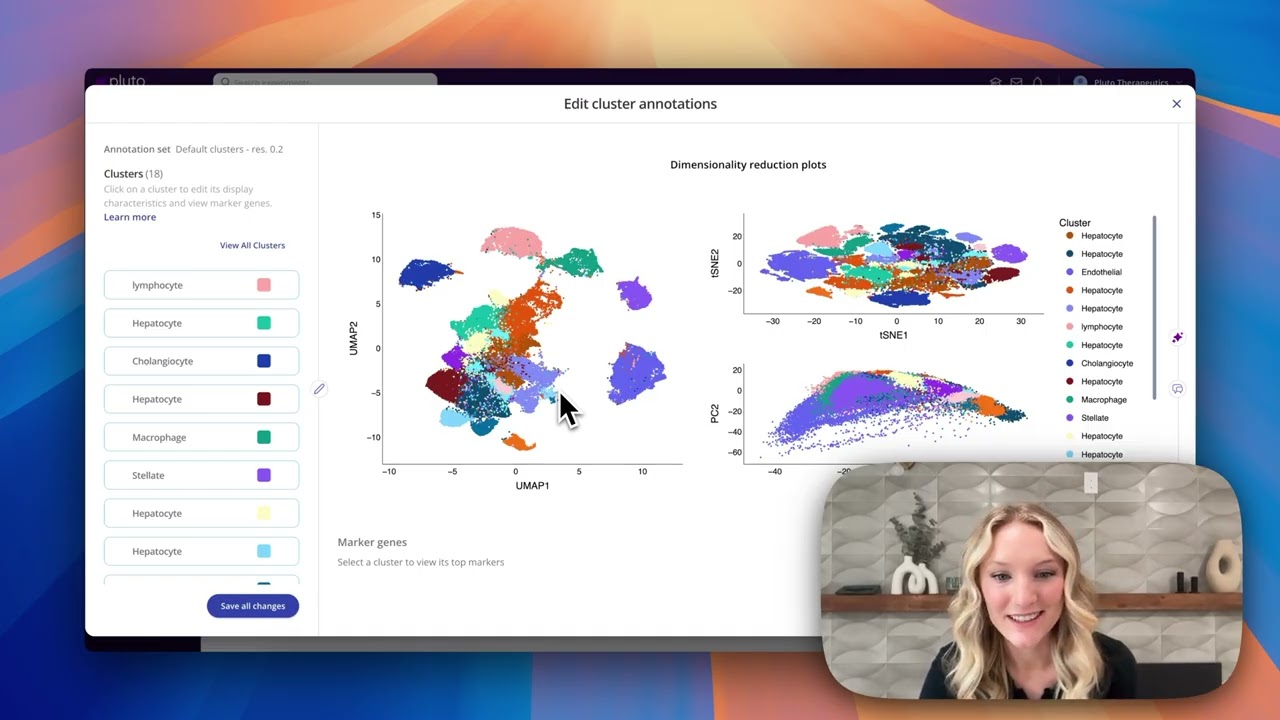
Task: Click the Annotation set Default clusters label
Action: [x=193, y=149]
